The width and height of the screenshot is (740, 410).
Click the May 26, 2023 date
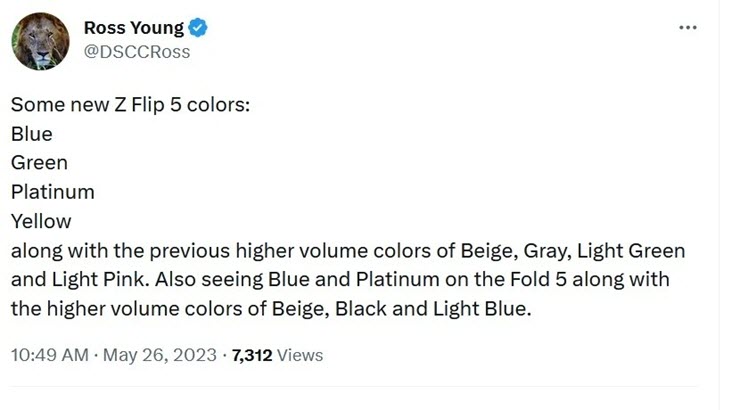tap(159, 355)
